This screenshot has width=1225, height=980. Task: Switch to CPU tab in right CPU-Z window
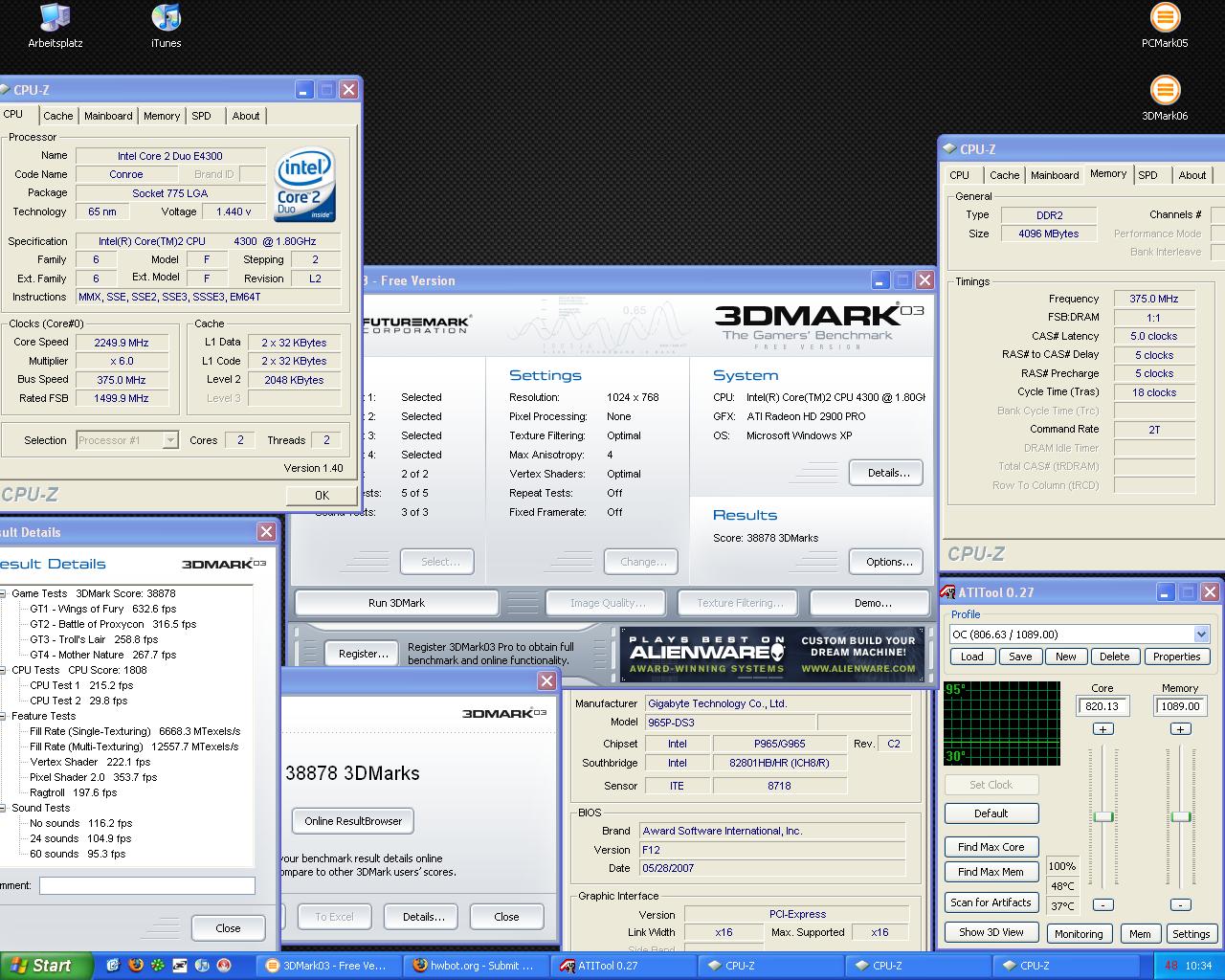tap(960, 175)
